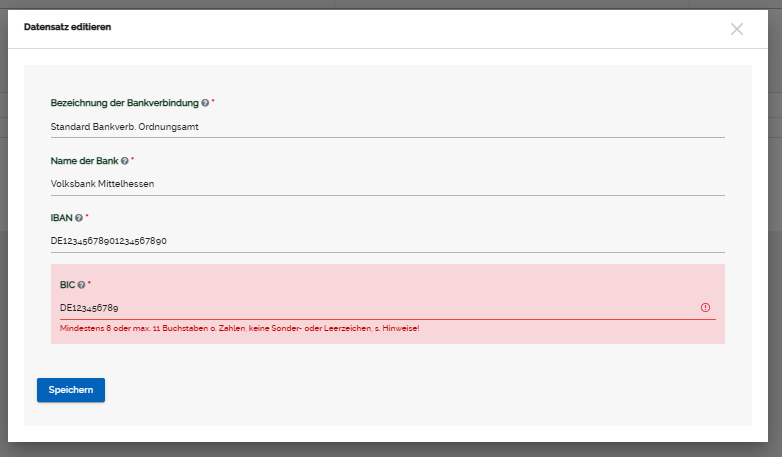The width and height of the screenshot is (782, 457).
Task: Open help tooltip for Name der Bank
Action: click(125, 160)
